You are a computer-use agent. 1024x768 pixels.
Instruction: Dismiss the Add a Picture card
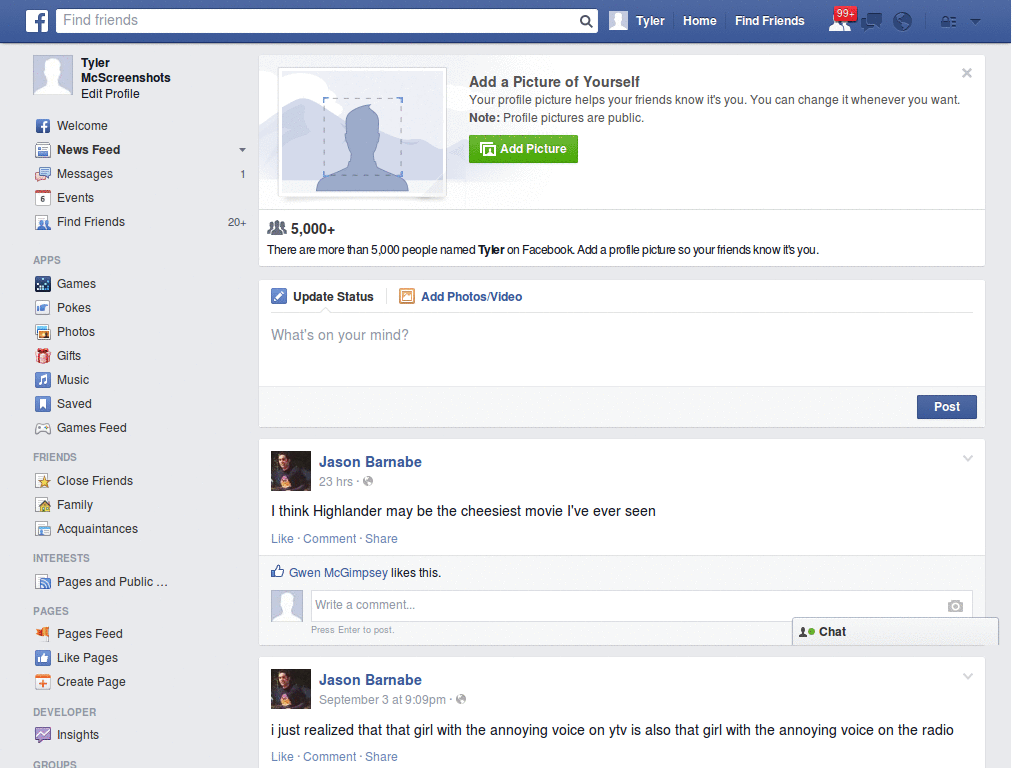[x=967, y=73]
